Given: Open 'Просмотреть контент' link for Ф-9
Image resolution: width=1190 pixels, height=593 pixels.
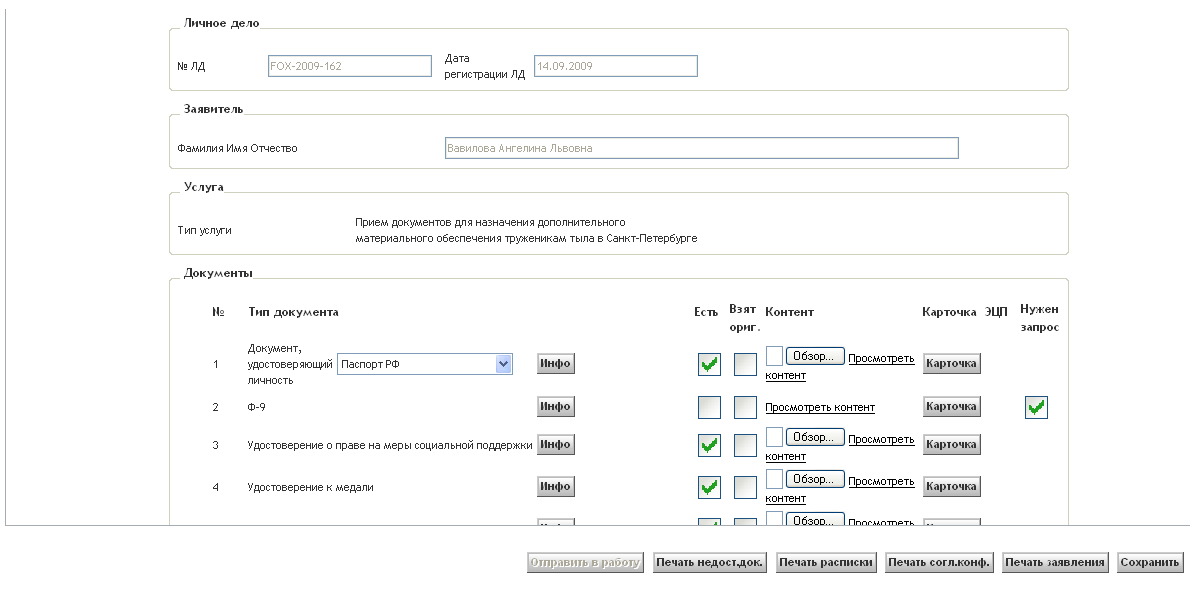Looking at the screenshot, I should [820, 408].
